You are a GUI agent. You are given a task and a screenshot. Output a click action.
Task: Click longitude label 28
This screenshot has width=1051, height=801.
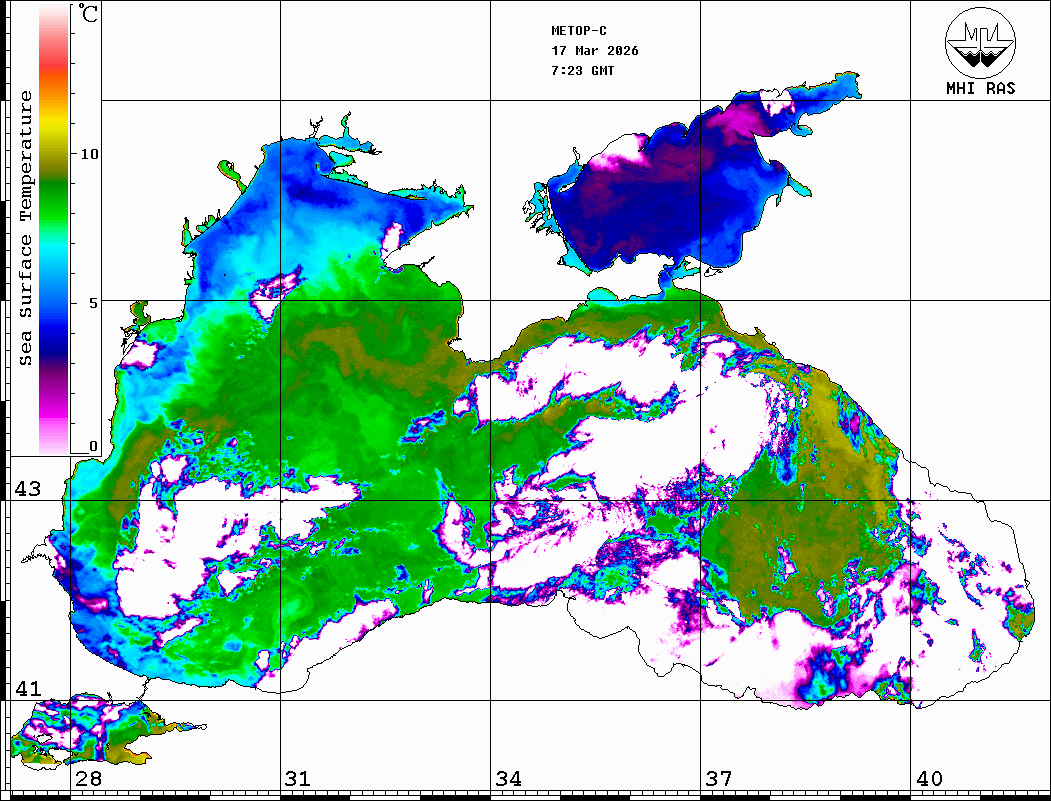pos(88,779)
